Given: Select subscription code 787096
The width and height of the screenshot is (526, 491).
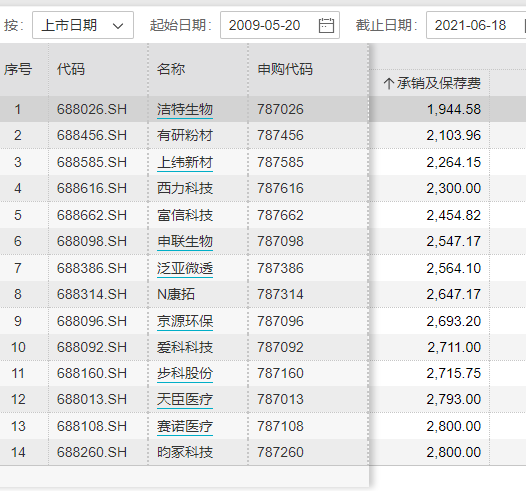Looking at the screenshot, I should coord(280,321).
